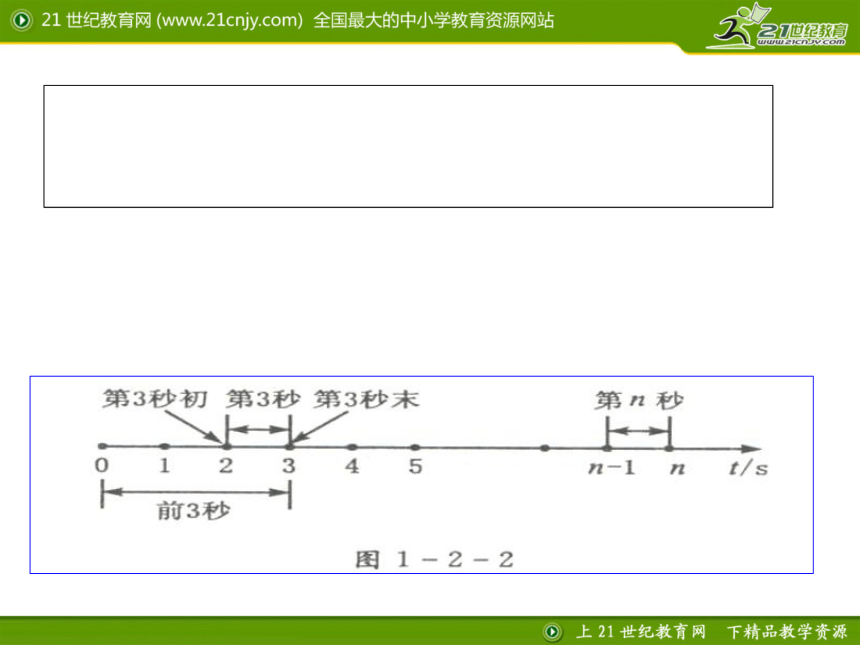Viewport: 860px width, 645px height.
Task: Click the tick number 4 on the axis
Action: tap(352, 466)
